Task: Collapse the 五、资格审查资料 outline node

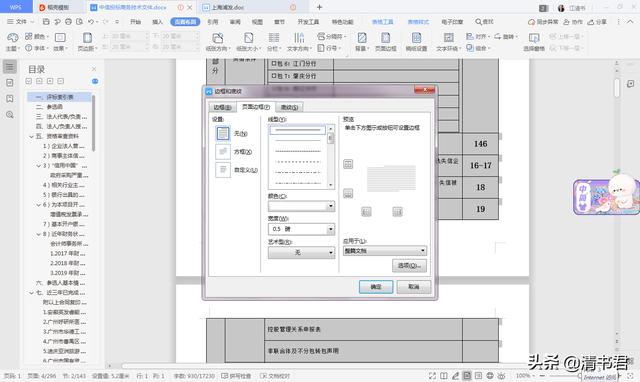Action: coord(31,136)
